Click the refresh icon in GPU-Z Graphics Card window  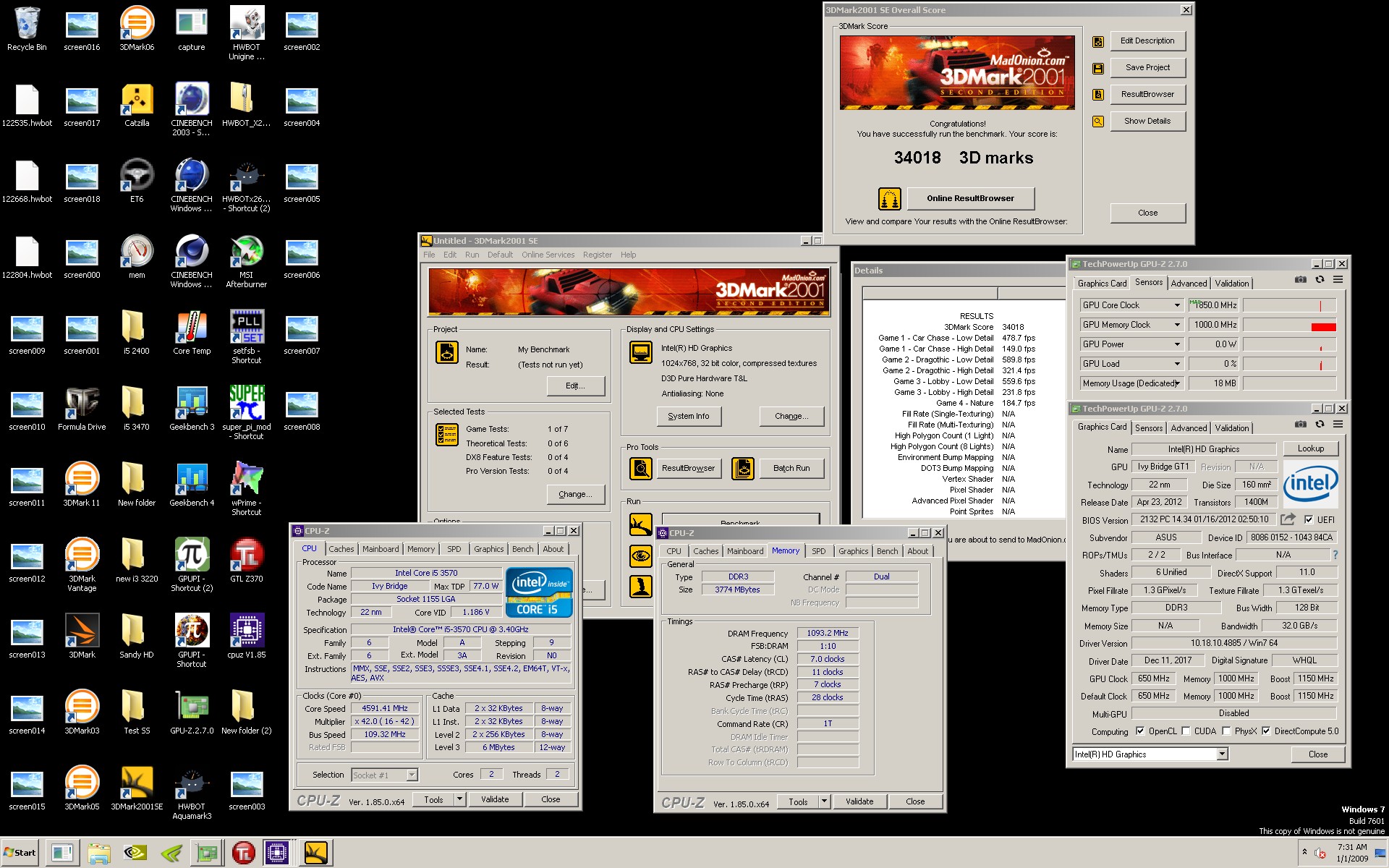point(1320,425)
